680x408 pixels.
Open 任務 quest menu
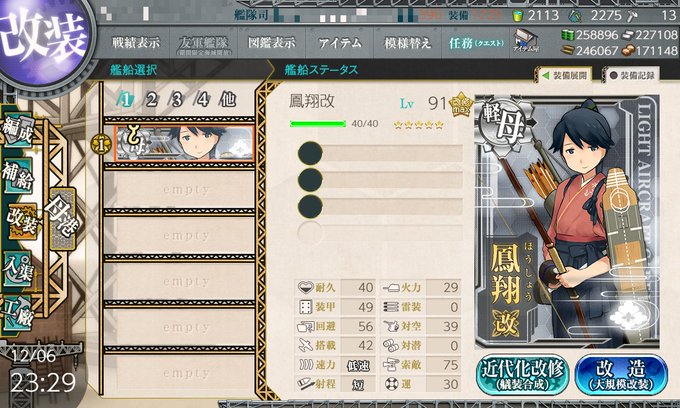(476, 42)
